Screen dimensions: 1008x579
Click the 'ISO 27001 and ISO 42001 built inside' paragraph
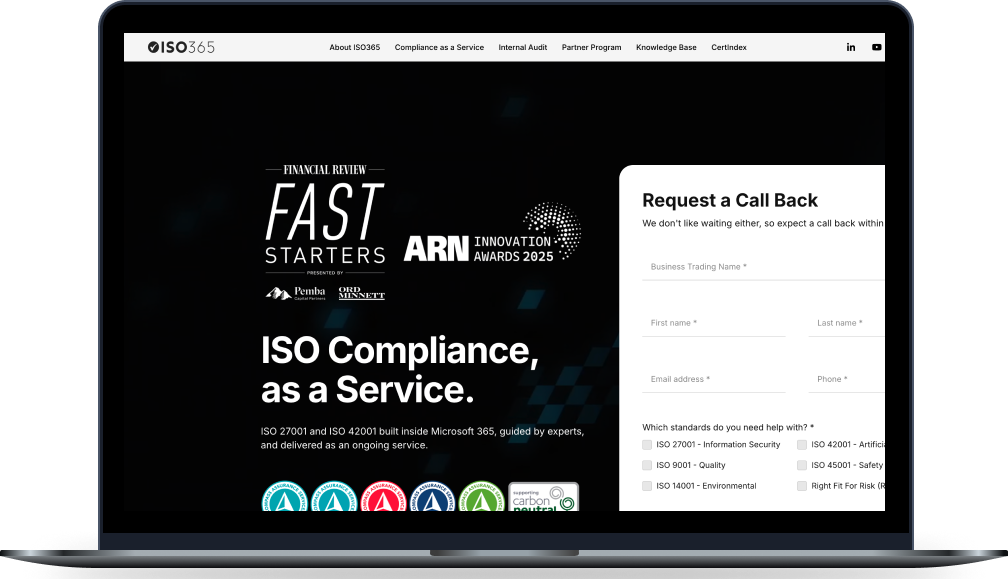click(422, 438)
